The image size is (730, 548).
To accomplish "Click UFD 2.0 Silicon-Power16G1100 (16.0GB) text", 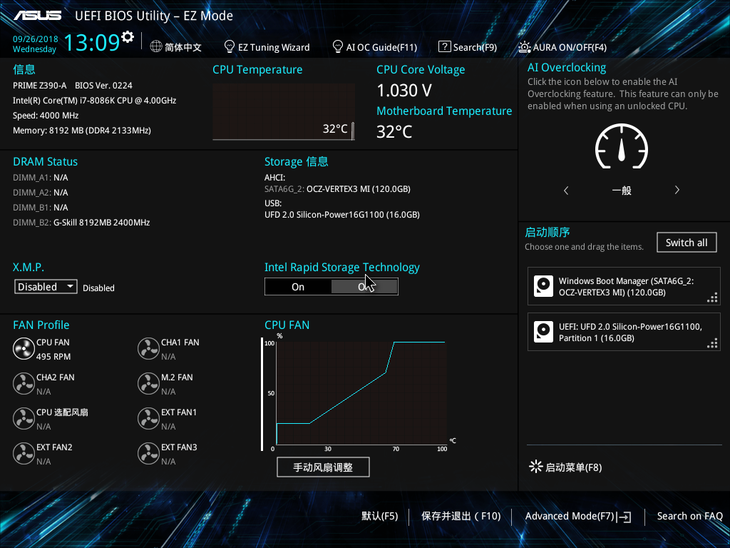I will [x=342, y=215].
